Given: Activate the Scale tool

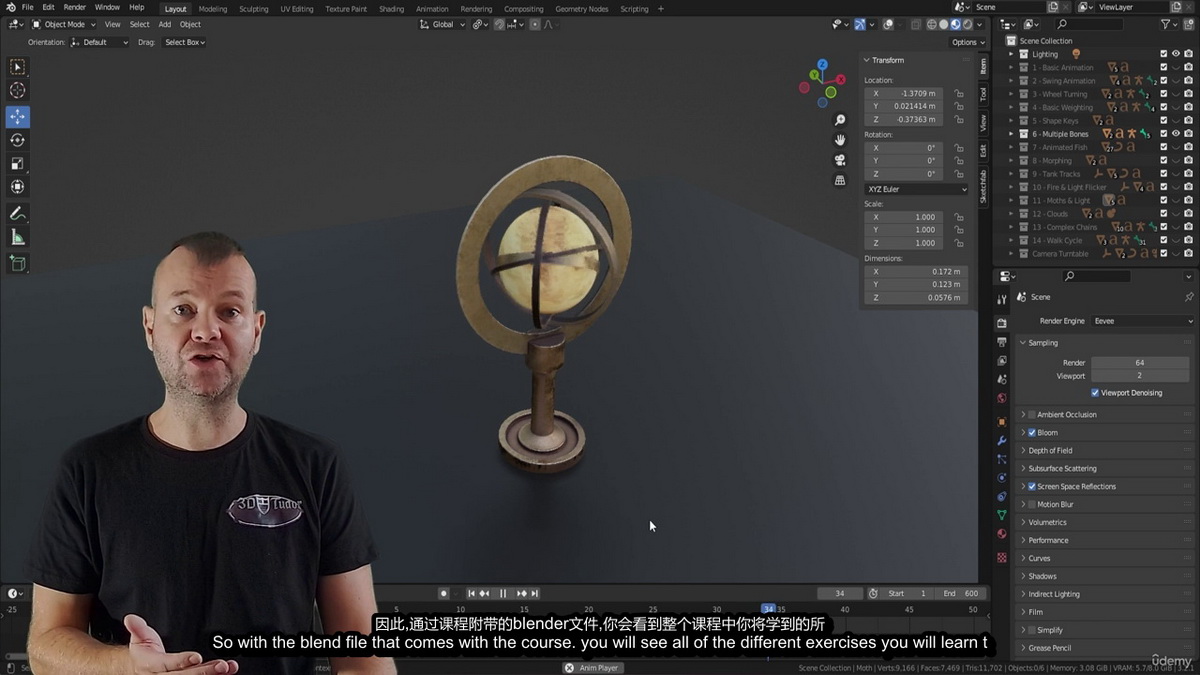Looking at the screenshot, I should click(x=17, y=163).
